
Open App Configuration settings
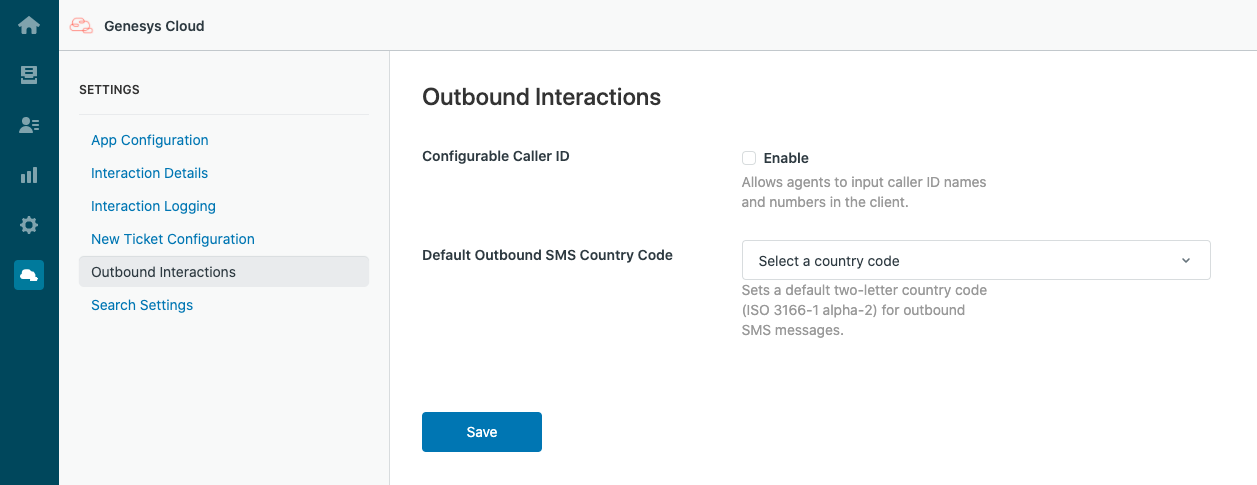point(150,140)
